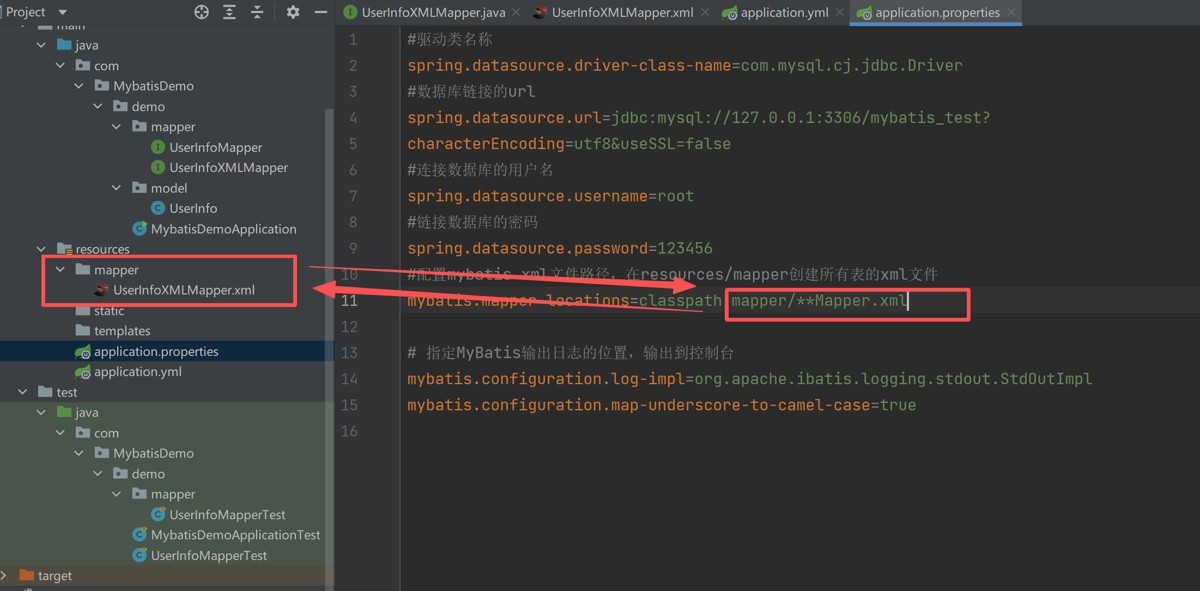The width and height of the screenshot is (1200, 591).
Task: Collapse the test folder node
Action: click(22, 392)
